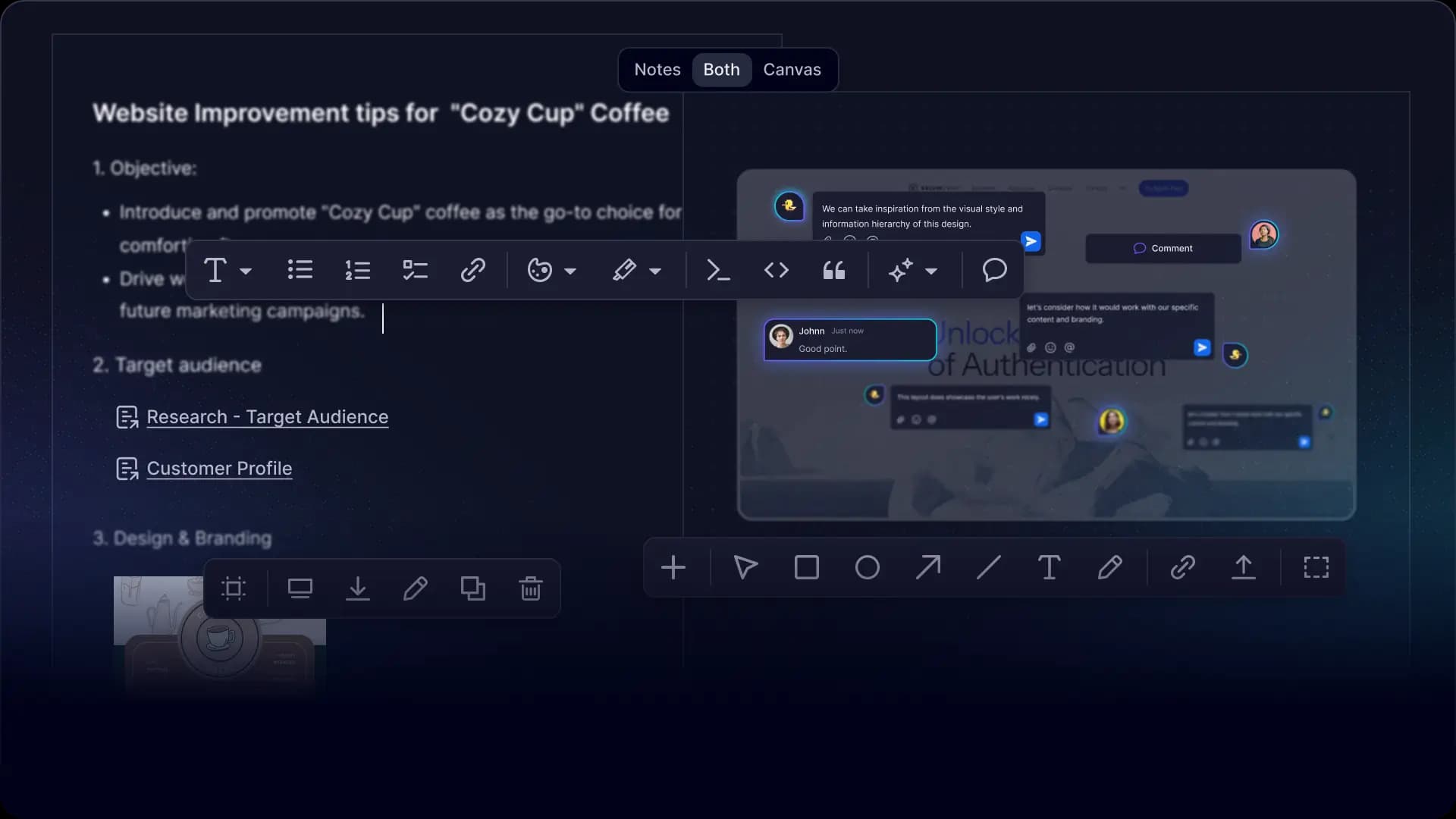Viewport: 1456px width, 819px height.
Task: Select the bullet list tool
Action: click(x=300, y=270)
